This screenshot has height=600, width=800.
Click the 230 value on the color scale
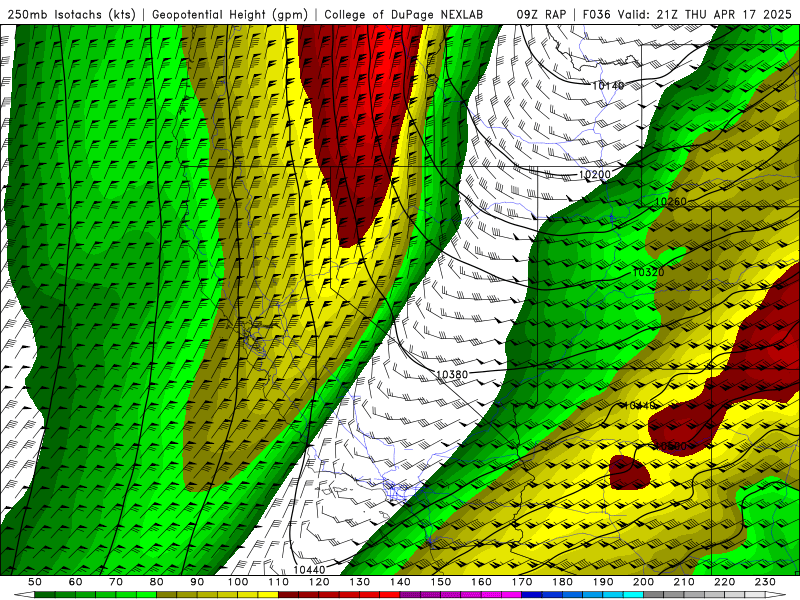click(x=765, y=582)
